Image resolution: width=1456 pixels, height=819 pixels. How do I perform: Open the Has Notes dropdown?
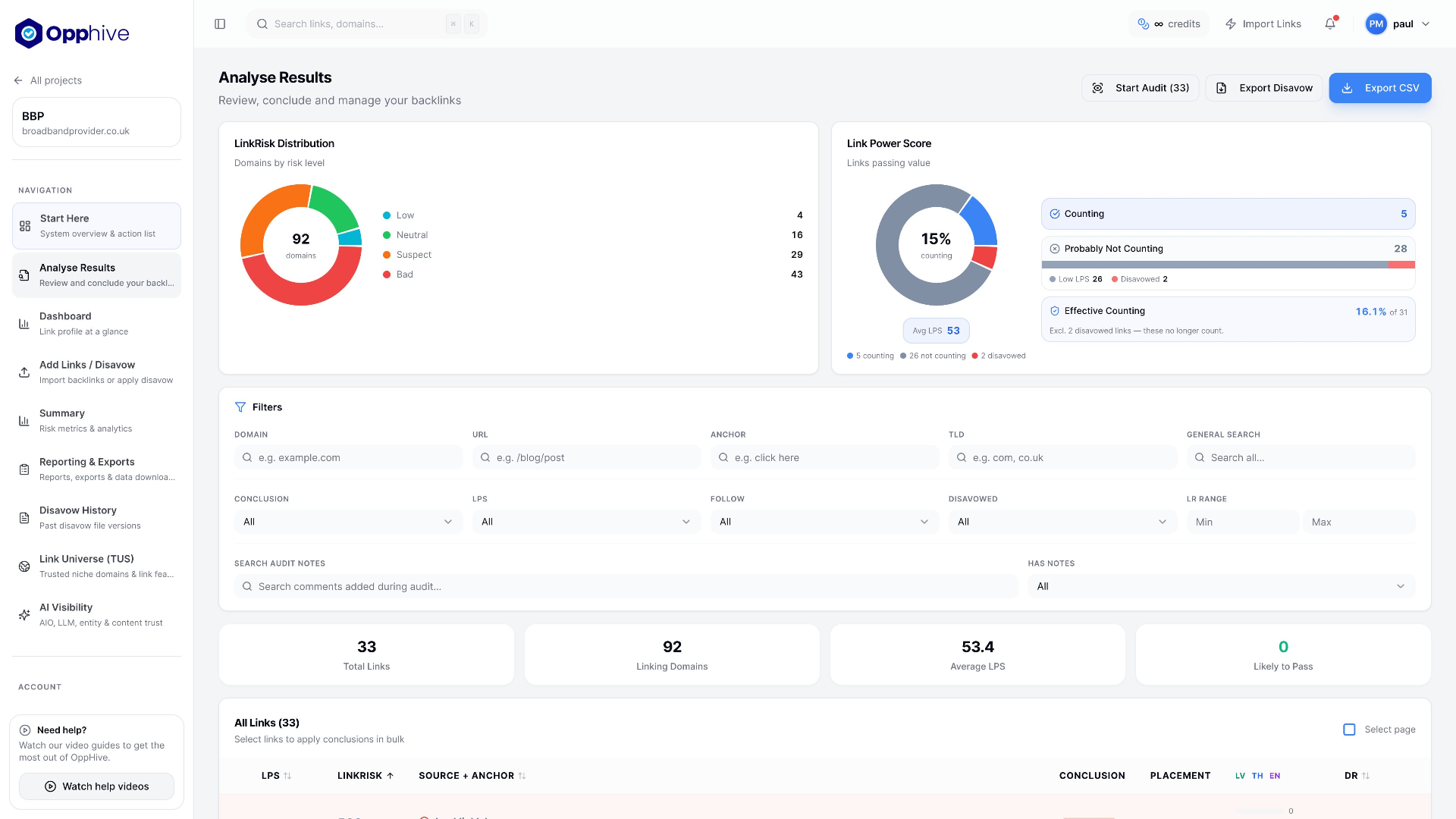[x=1222, y=586]
